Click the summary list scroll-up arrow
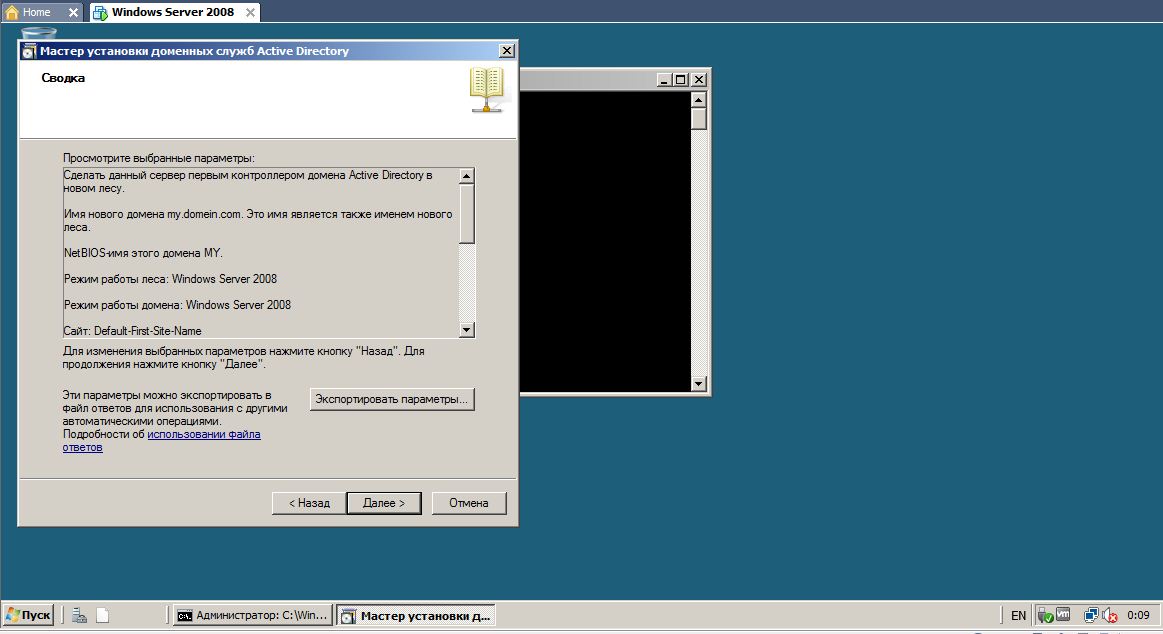1163x634 pixels. (x=467, y=176)
